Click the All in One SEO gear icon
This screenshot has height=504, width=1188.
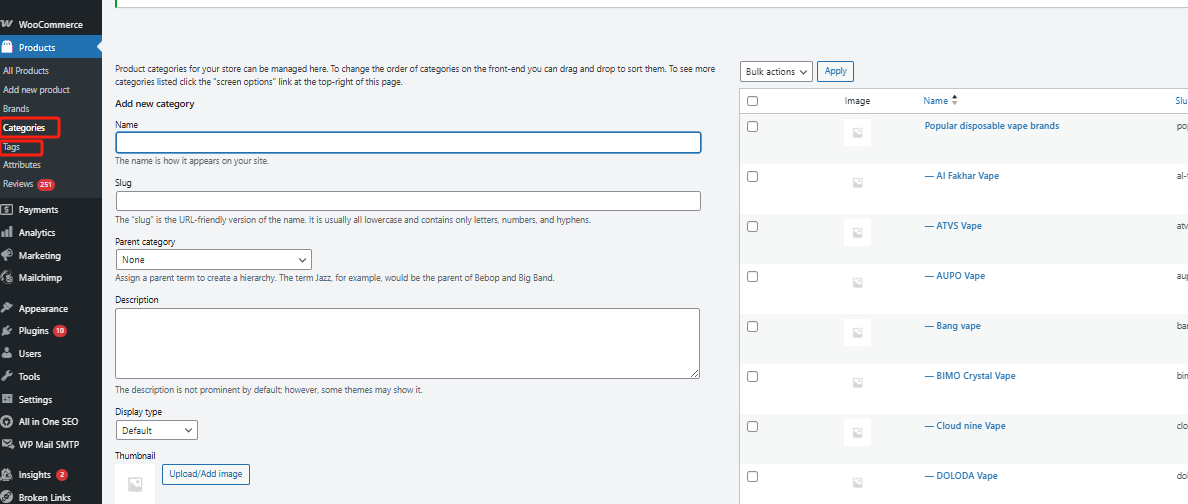click(x=7, y=422)
